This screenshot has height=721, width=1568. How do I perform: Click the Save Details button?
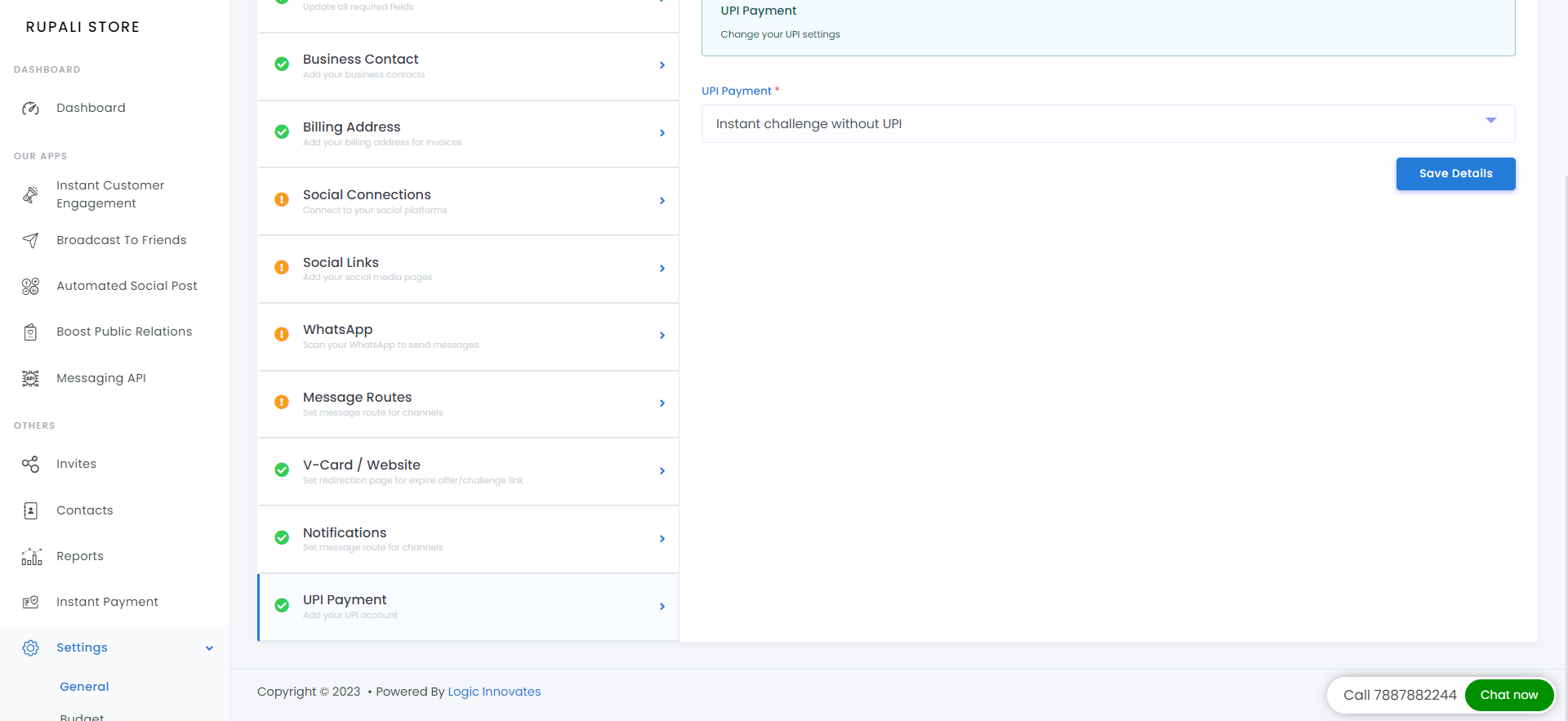[1455, 174]
